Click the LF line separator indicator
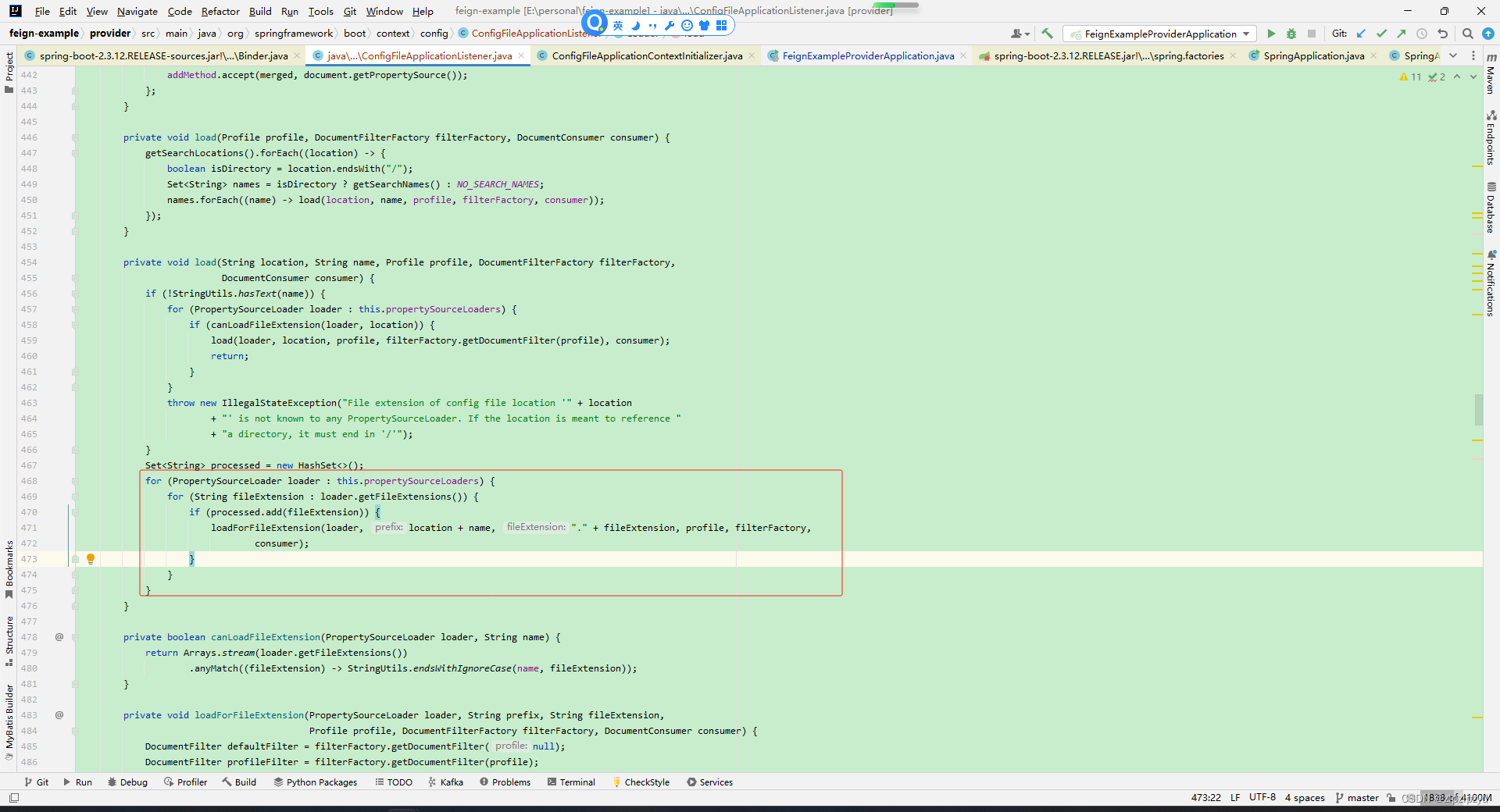The image size is (1500, 812). 1235,798
